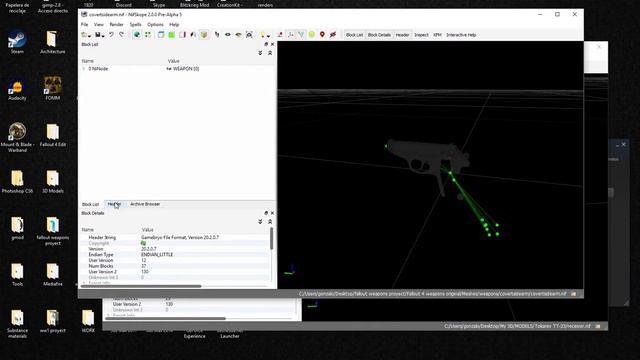Toggle the red strikethrough constraints icon

click(333, 35)
